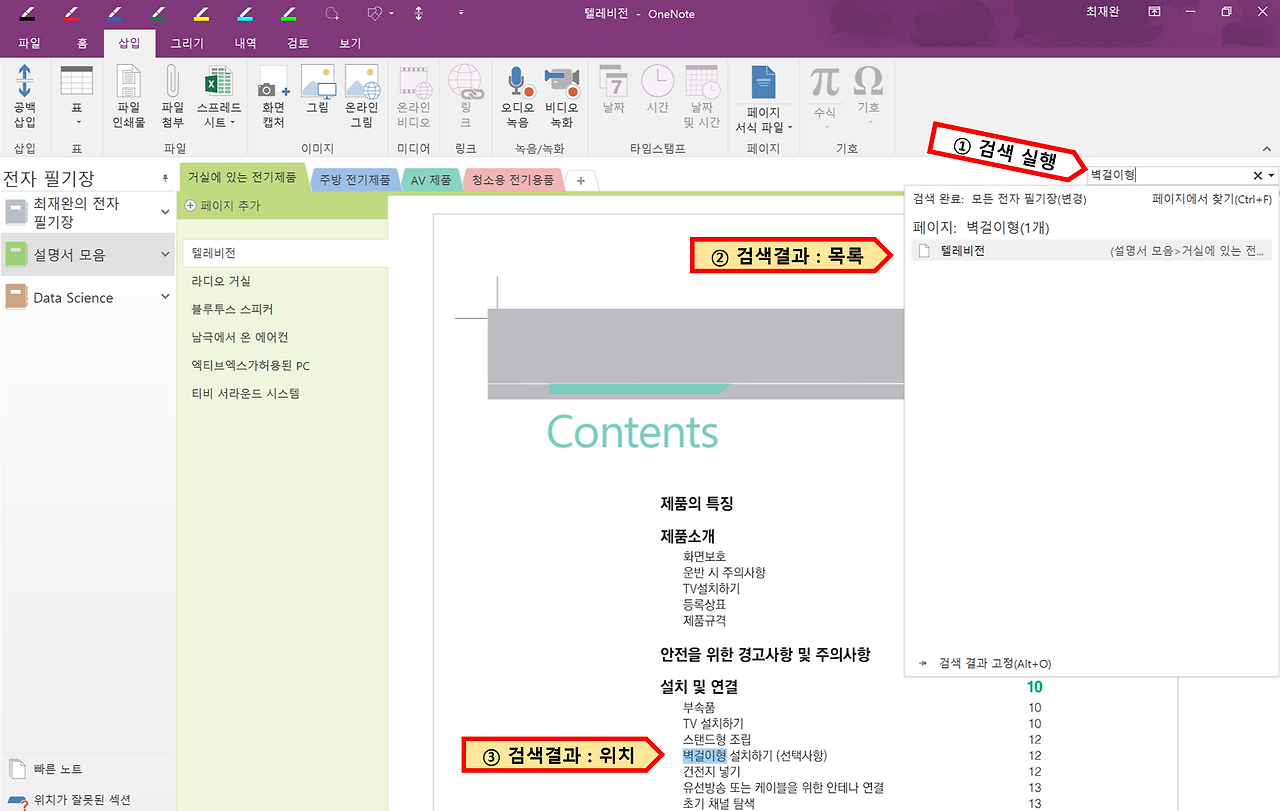Take a screen clipping with 화면 캡처

pos(273,97)
